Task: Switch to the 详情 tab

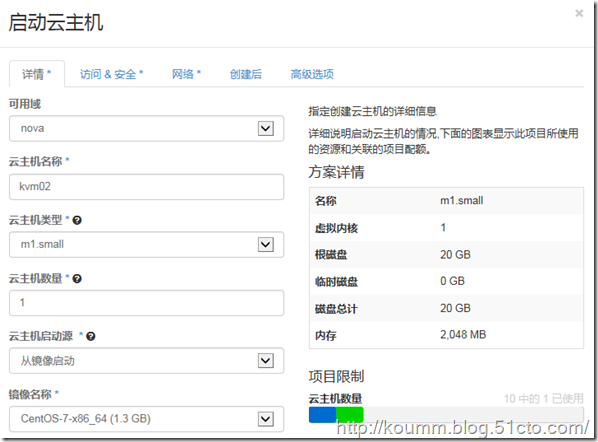Action: click(37, 74)
